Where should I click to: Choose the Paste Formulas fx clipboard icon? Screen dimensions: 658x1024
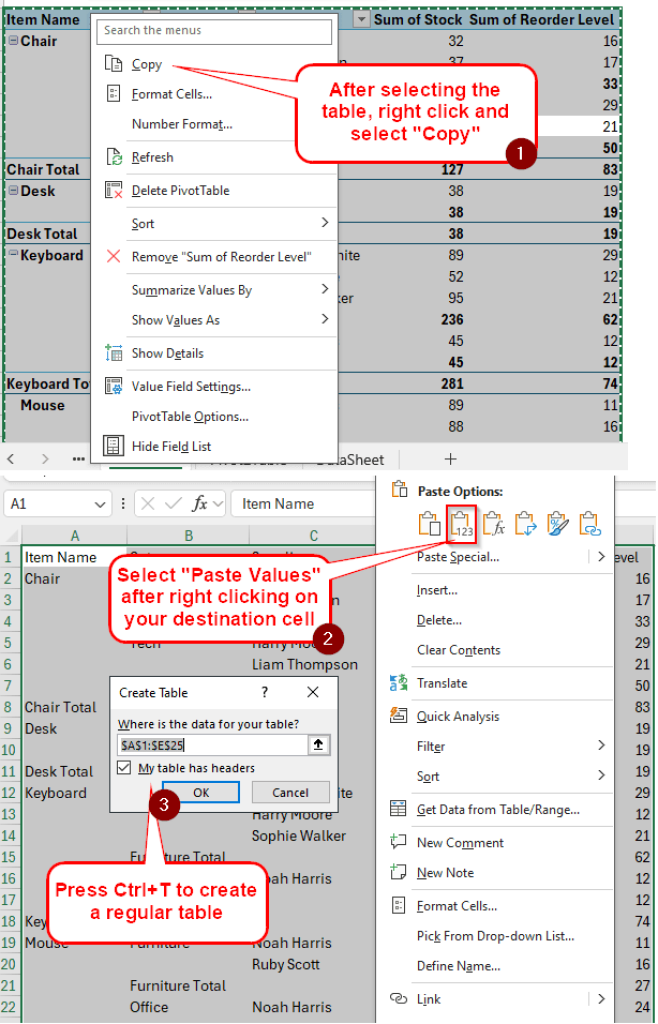494,523
